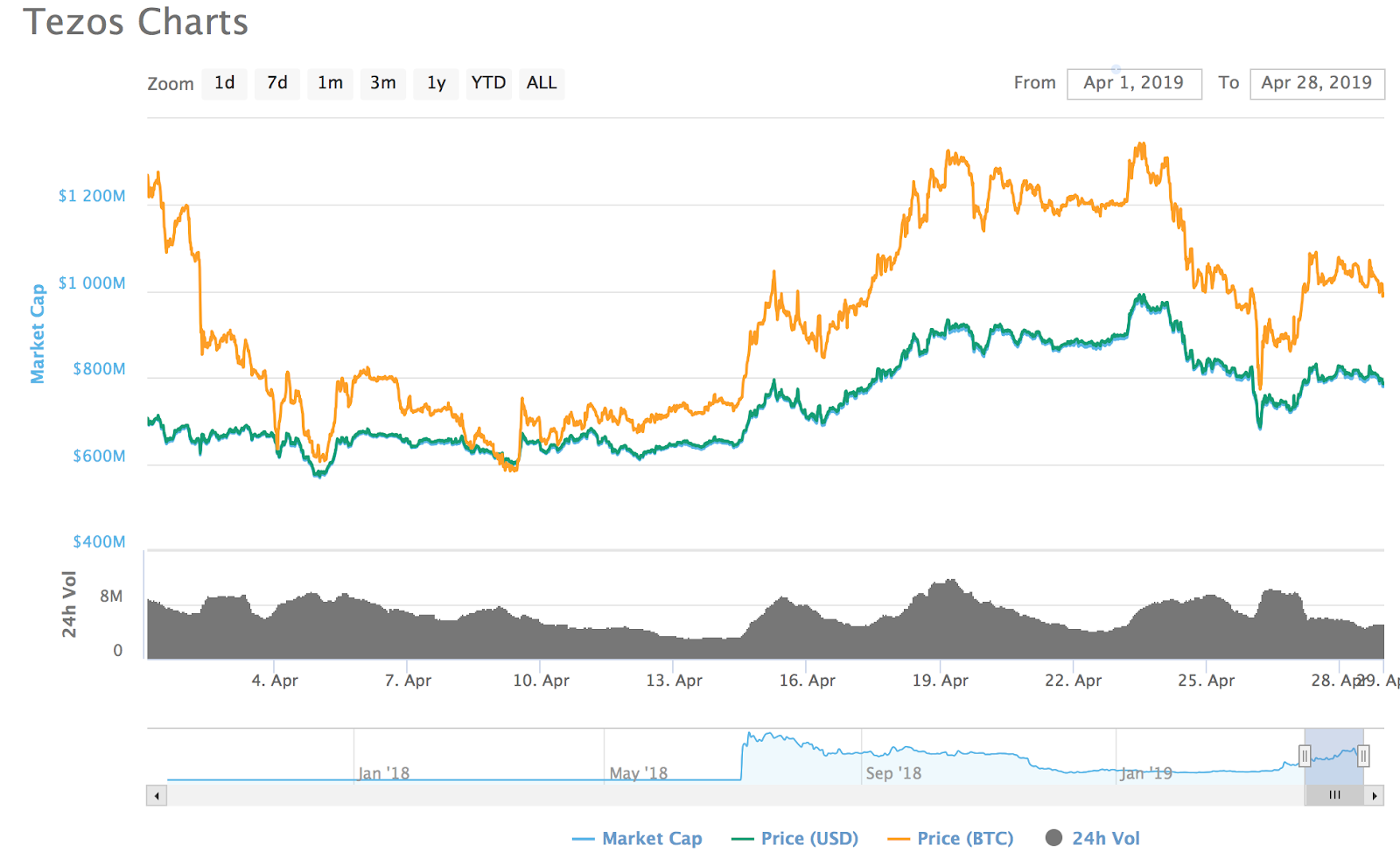The height and width of the screenshot is (859, 1400).
Task: Select the YTD zoom range
Action: [x=488, y=83]
